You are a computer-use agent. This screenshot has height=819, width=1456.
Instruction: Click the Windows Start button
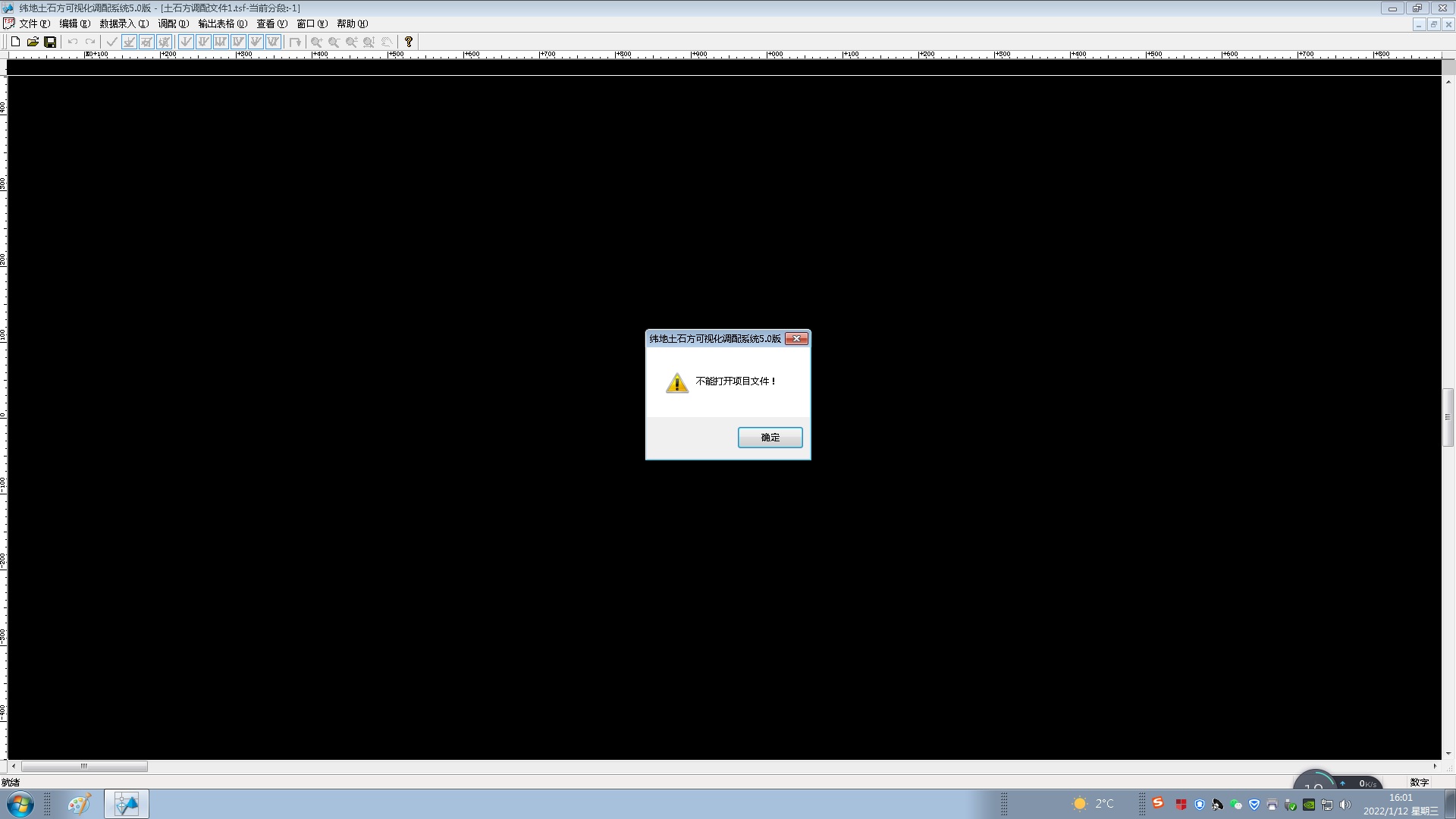pyautogui.click(x=20, y=804)
